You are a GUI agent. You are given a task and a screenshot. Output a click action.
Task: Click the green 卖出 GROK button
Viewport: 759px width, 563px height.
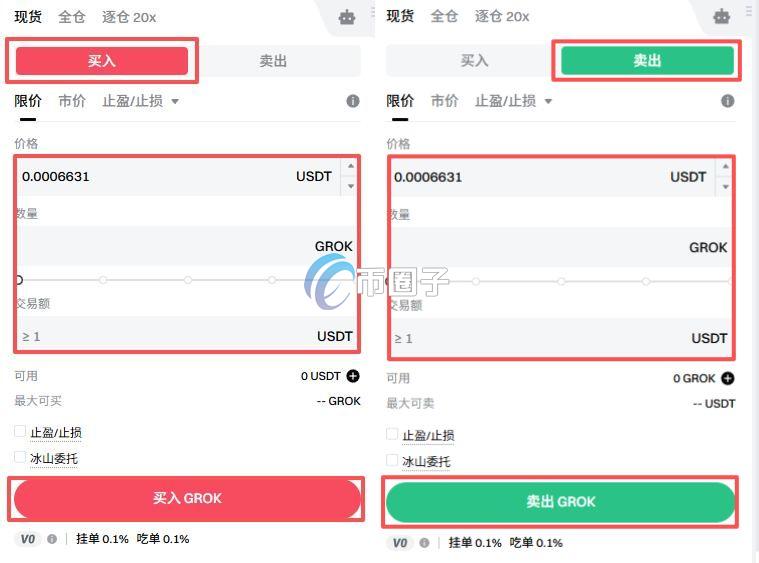tap(561, 502)
